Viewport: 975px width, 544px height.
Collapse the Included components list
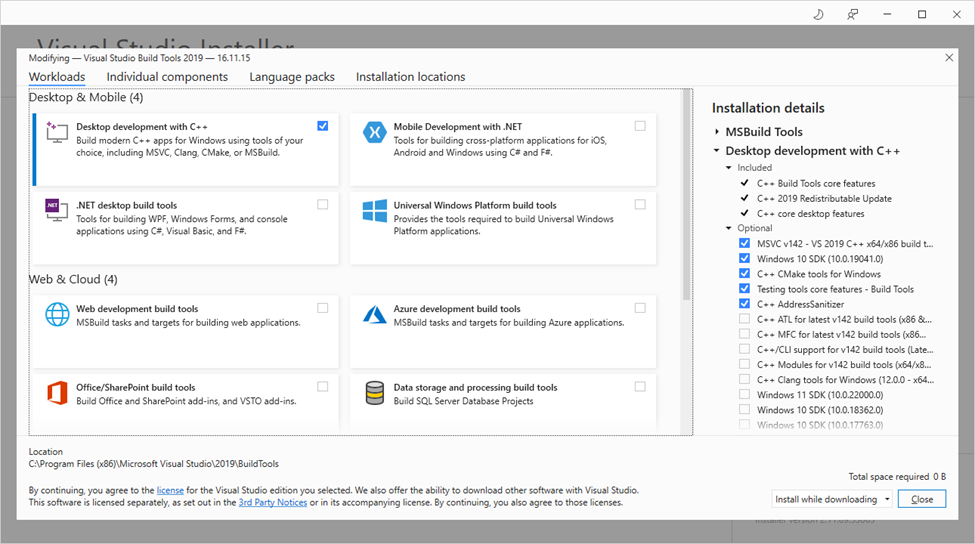pos(729,168)
